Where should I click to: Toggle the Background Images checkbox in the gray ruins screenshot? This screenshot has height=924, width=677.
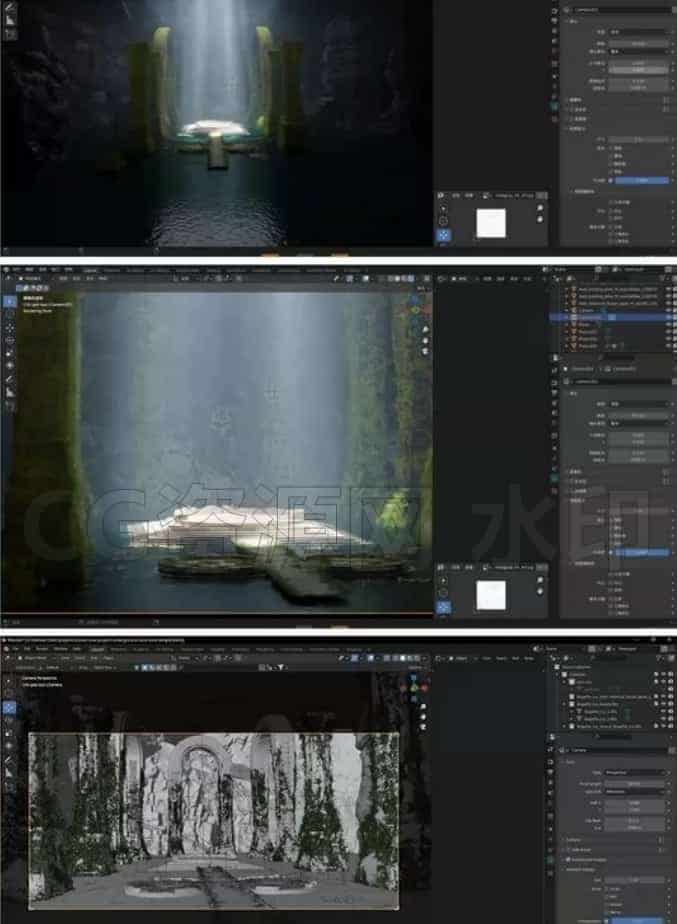pos(569,860)
